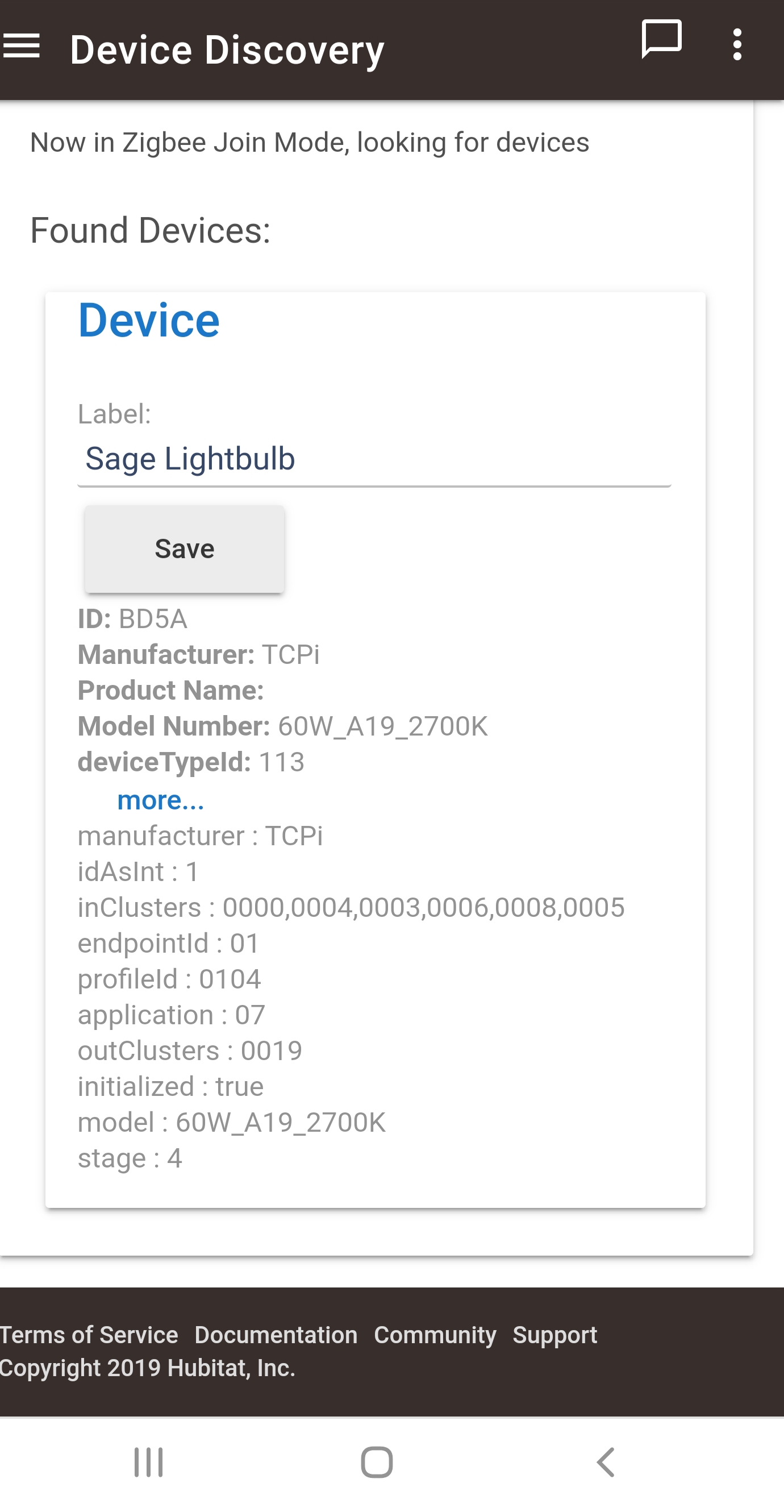Save the device label
Screen dimensions: 784x1512
pyautogui.click(x=184, y=549)
